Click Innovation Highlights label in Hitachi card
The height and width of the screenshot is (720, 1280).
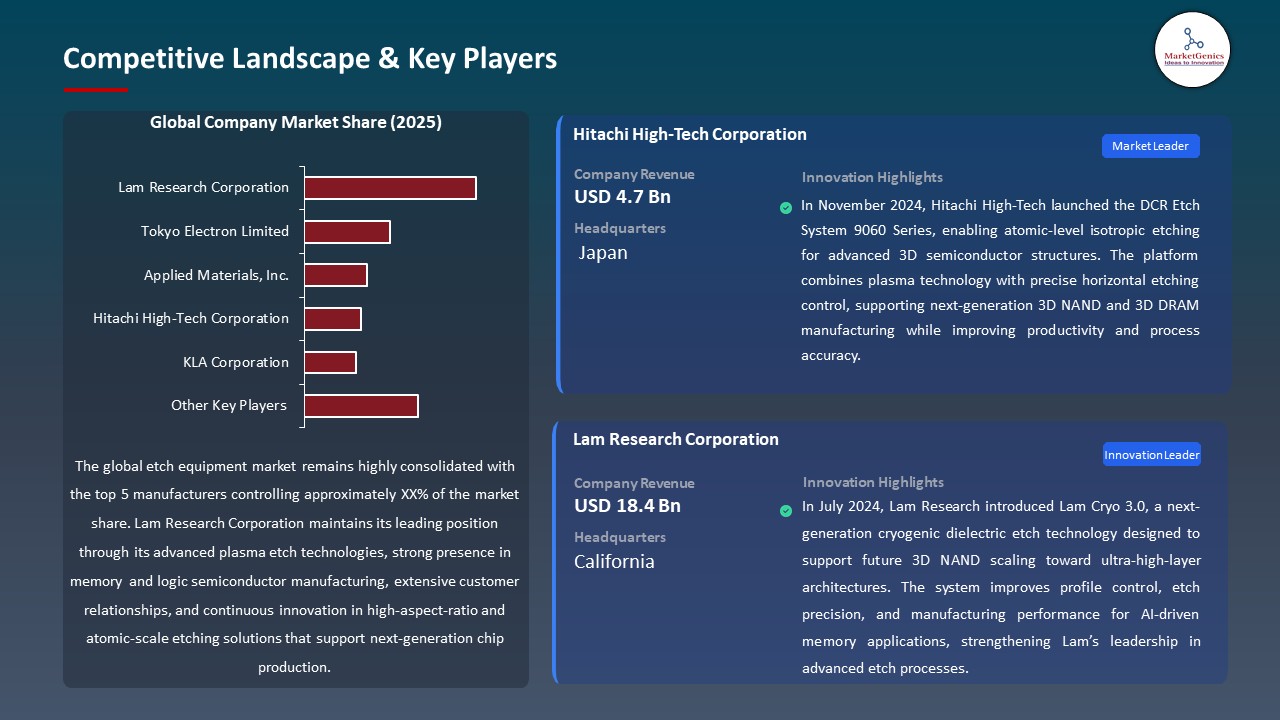872,178
